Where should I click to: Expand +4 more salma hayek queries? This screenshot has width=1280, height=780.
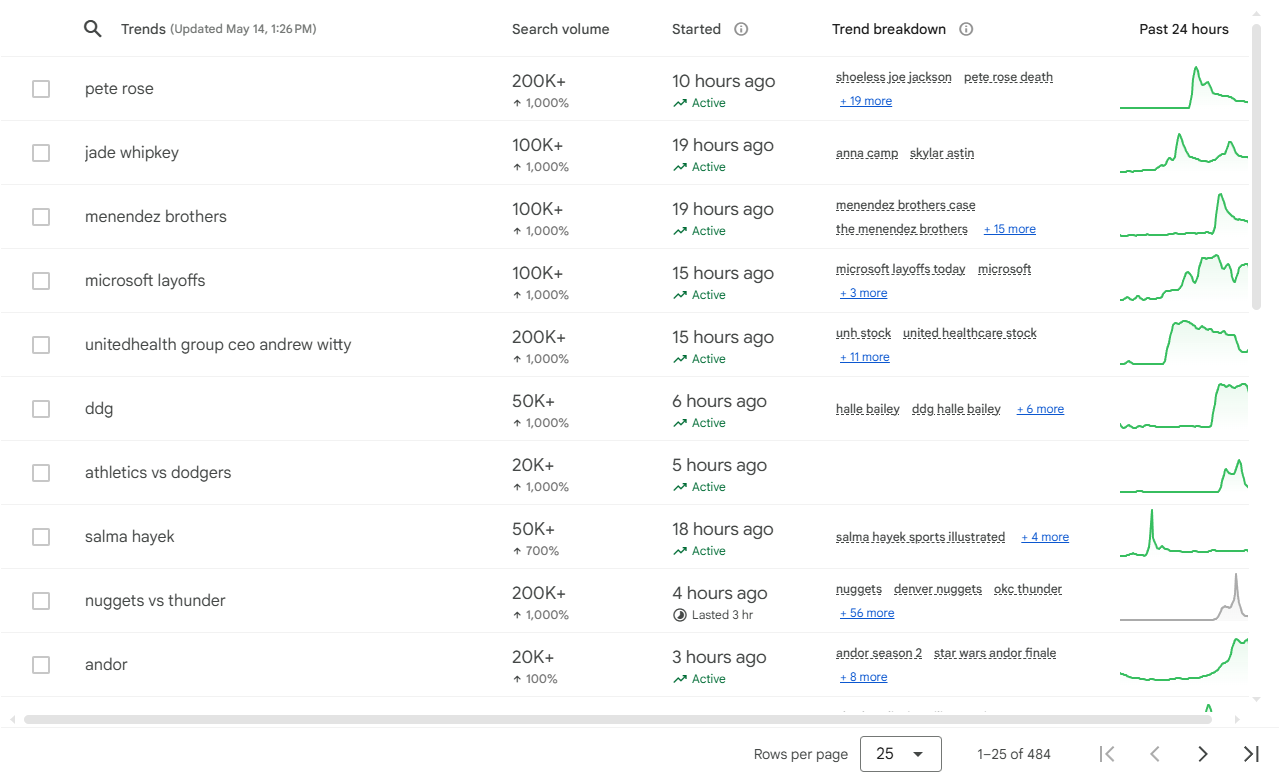pyautogui.click(x=1045, y=537)
